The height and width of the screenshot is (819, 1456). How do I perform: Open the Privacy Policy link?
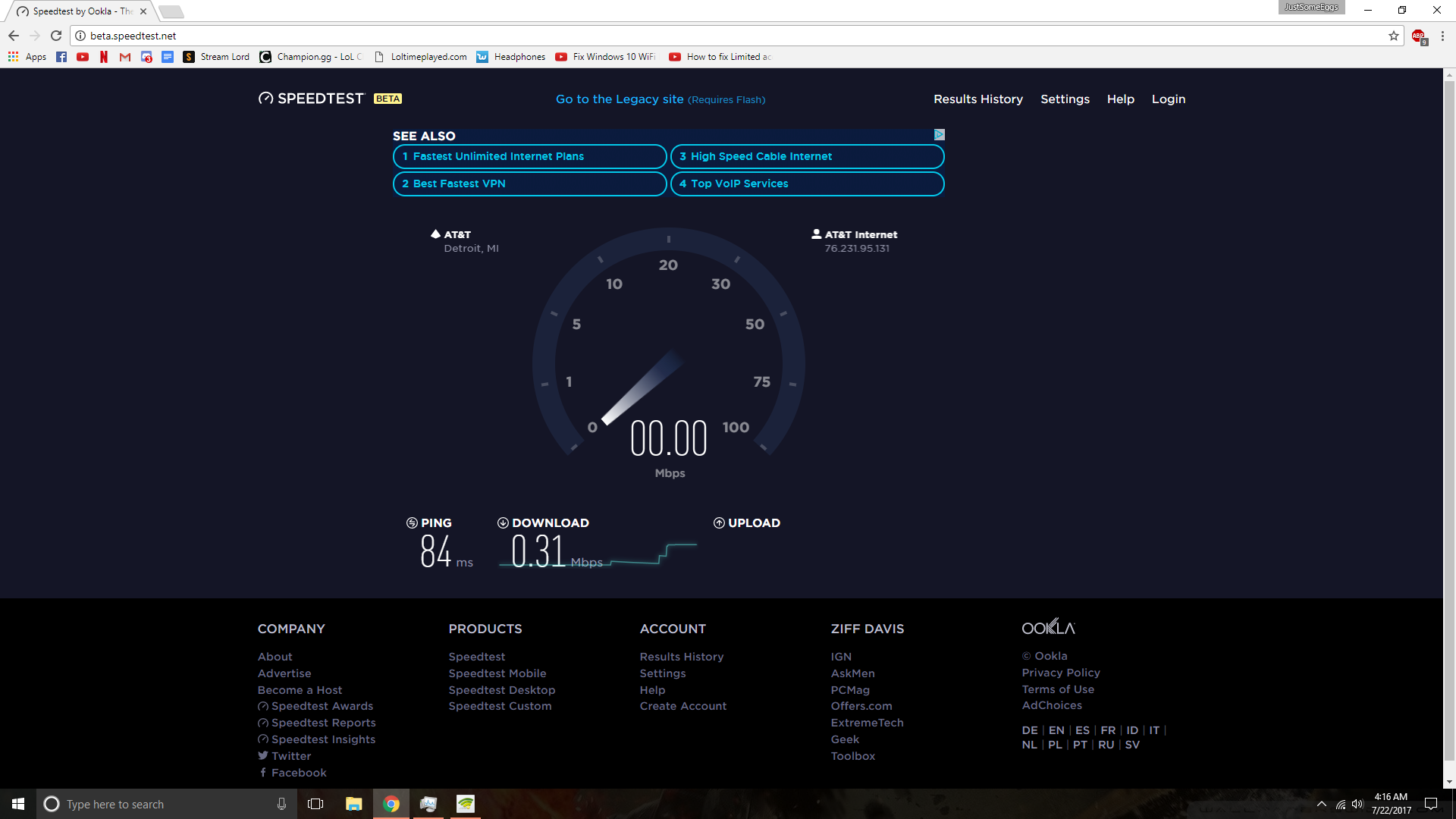[x=1060, y=673]
